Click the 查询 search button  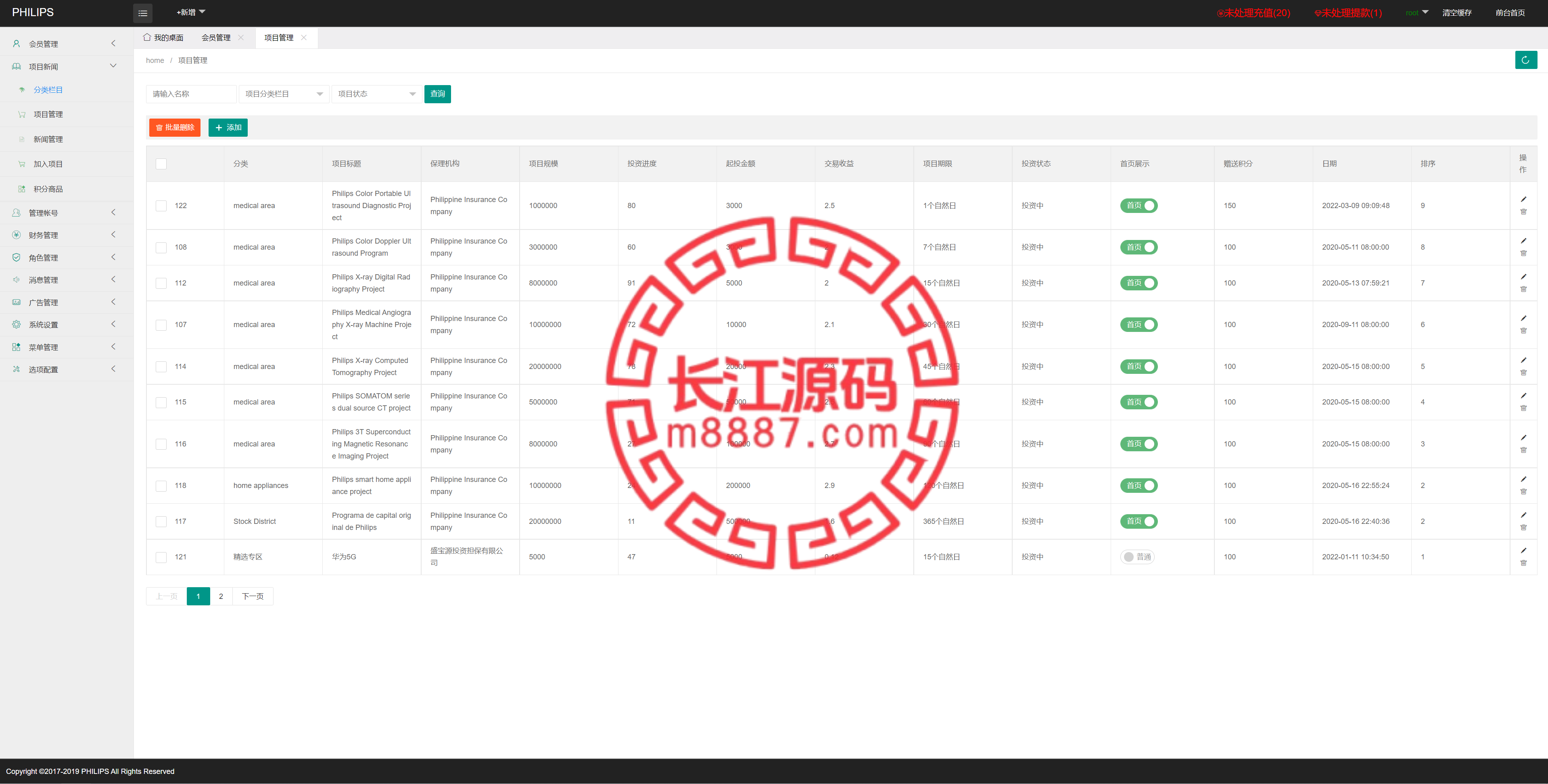click(x=437, y=94)
